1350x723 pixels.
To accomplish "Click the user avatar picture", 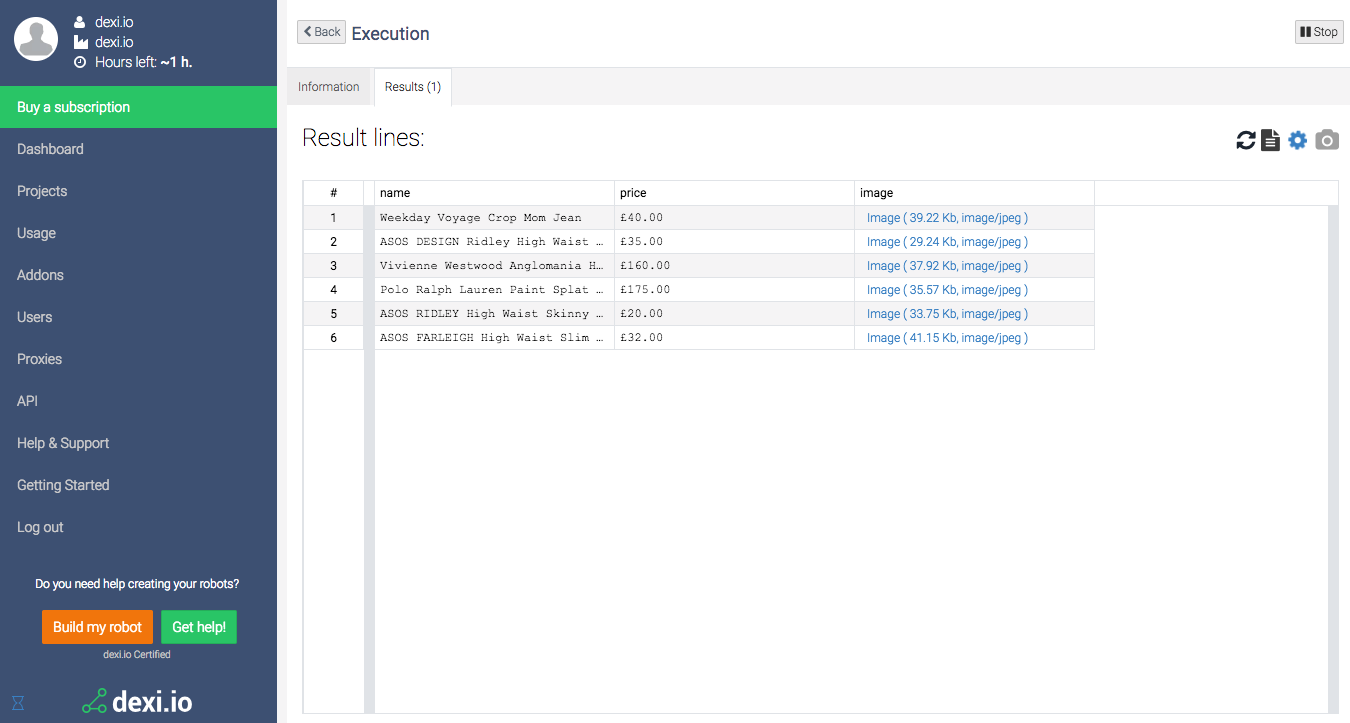I will click(x=37, y=39).
